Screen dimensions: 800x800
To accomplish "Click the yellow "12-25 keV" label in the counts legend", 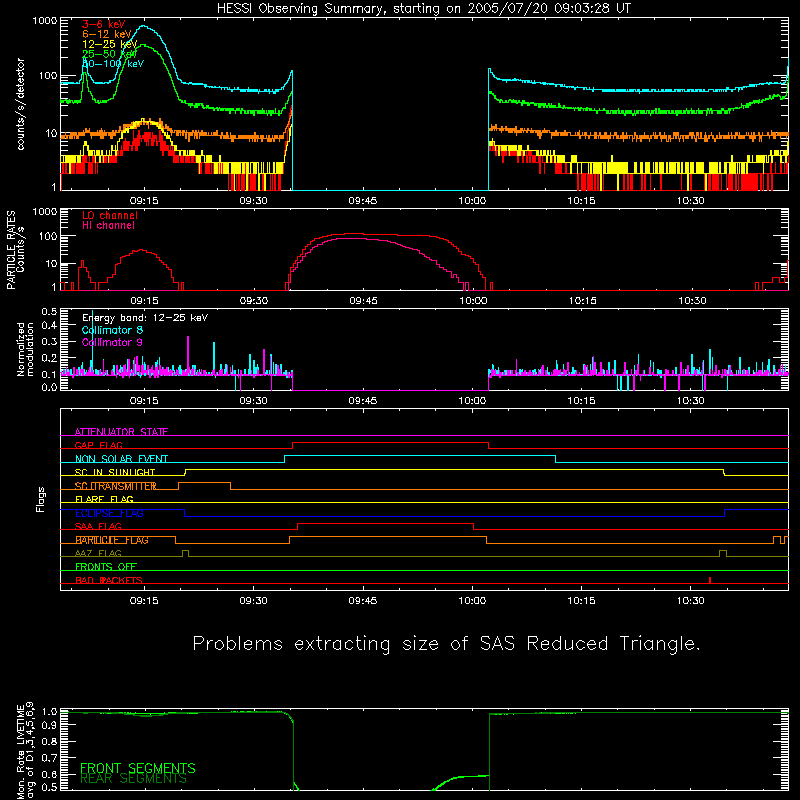I will [110, 44].
